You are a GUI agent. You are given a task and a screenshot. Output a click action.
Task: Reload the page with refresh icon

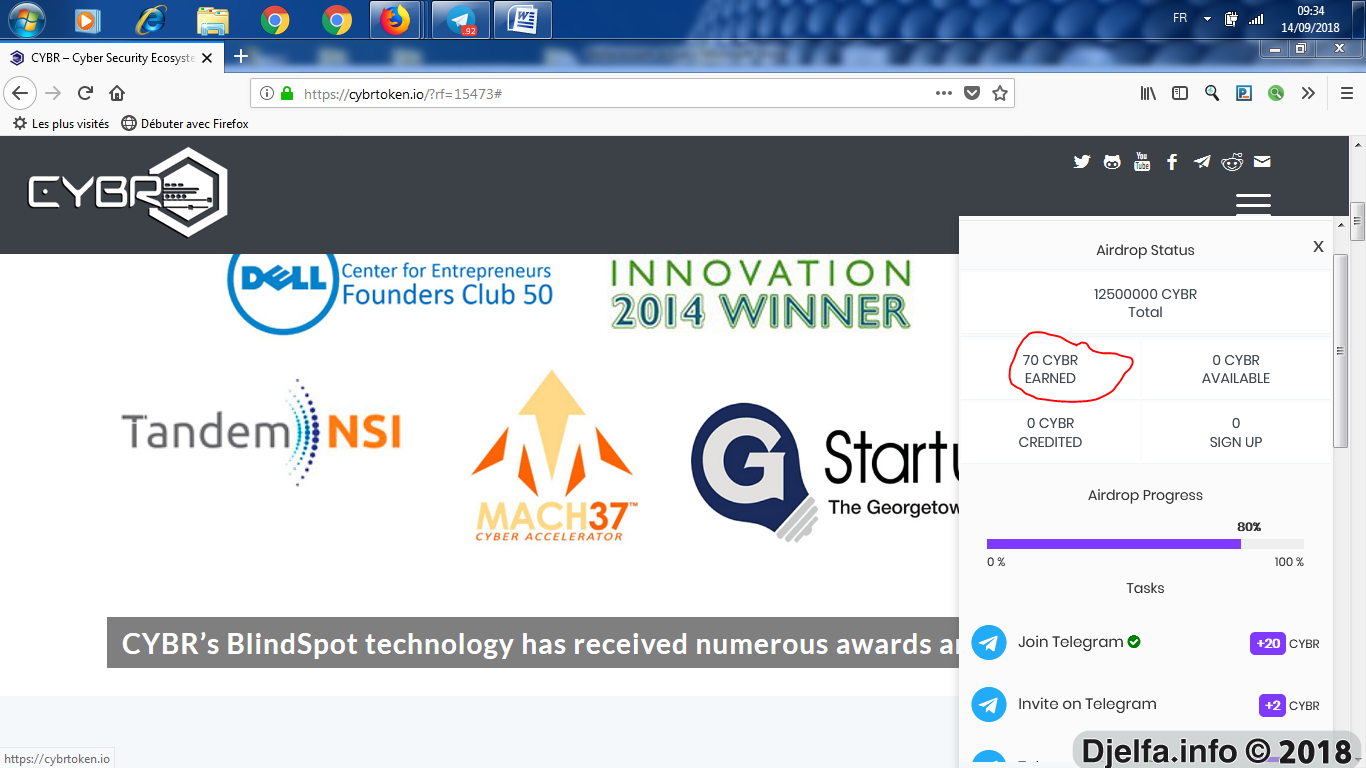(85, 93)
